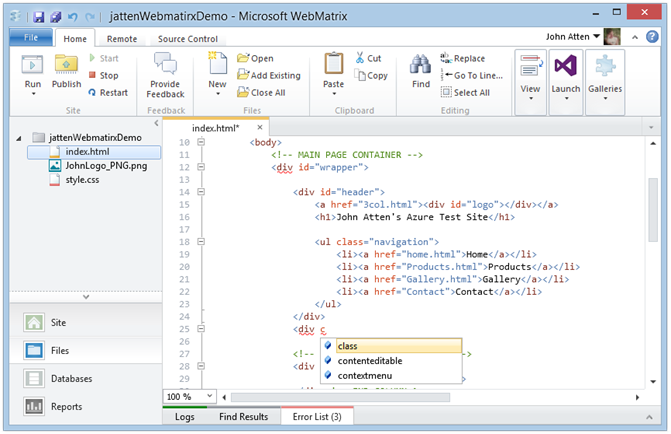This screenshot has width=671, height=434.
Task: Collapse the ribbon with the up chevron
Action: tap(635, 38)
